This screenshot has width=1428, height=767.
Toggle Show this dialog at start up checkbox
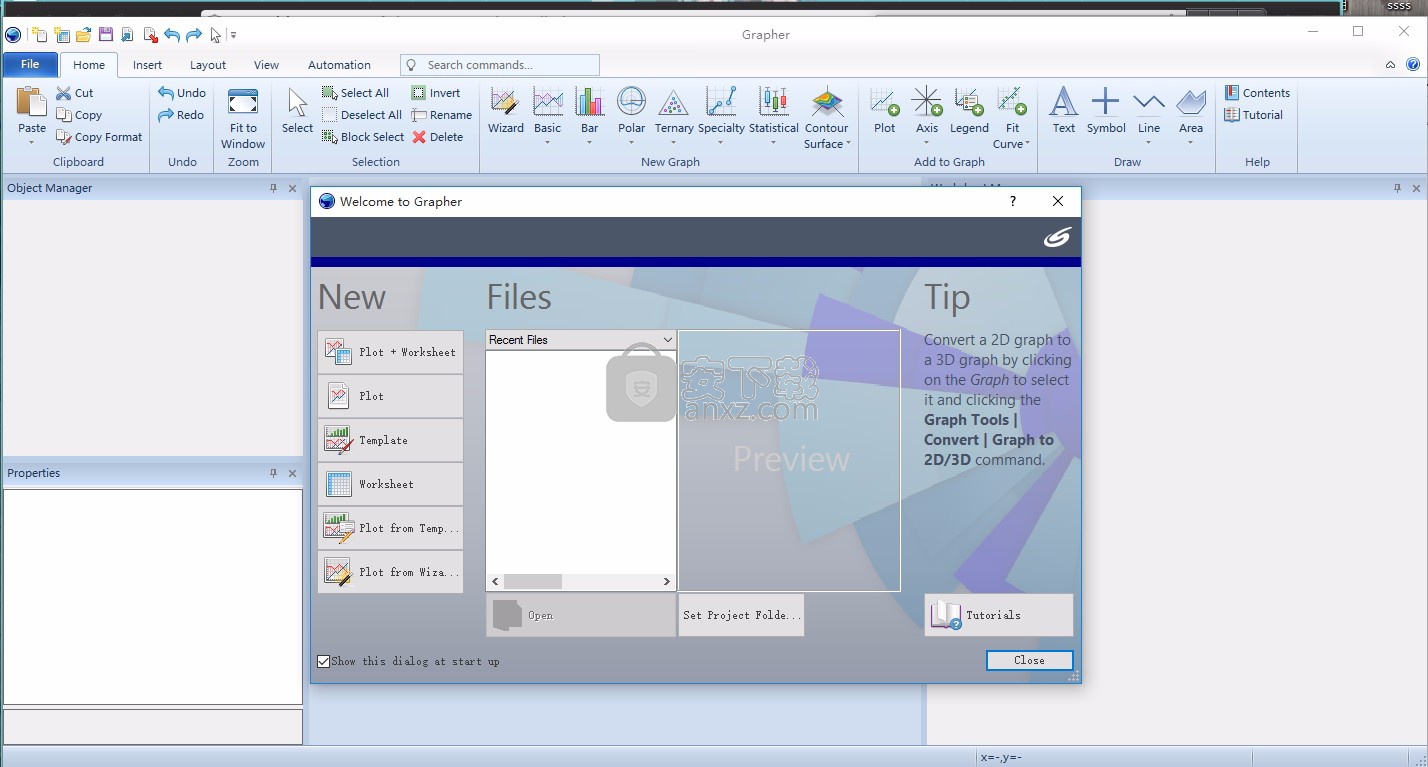click(x=324, y=661)
